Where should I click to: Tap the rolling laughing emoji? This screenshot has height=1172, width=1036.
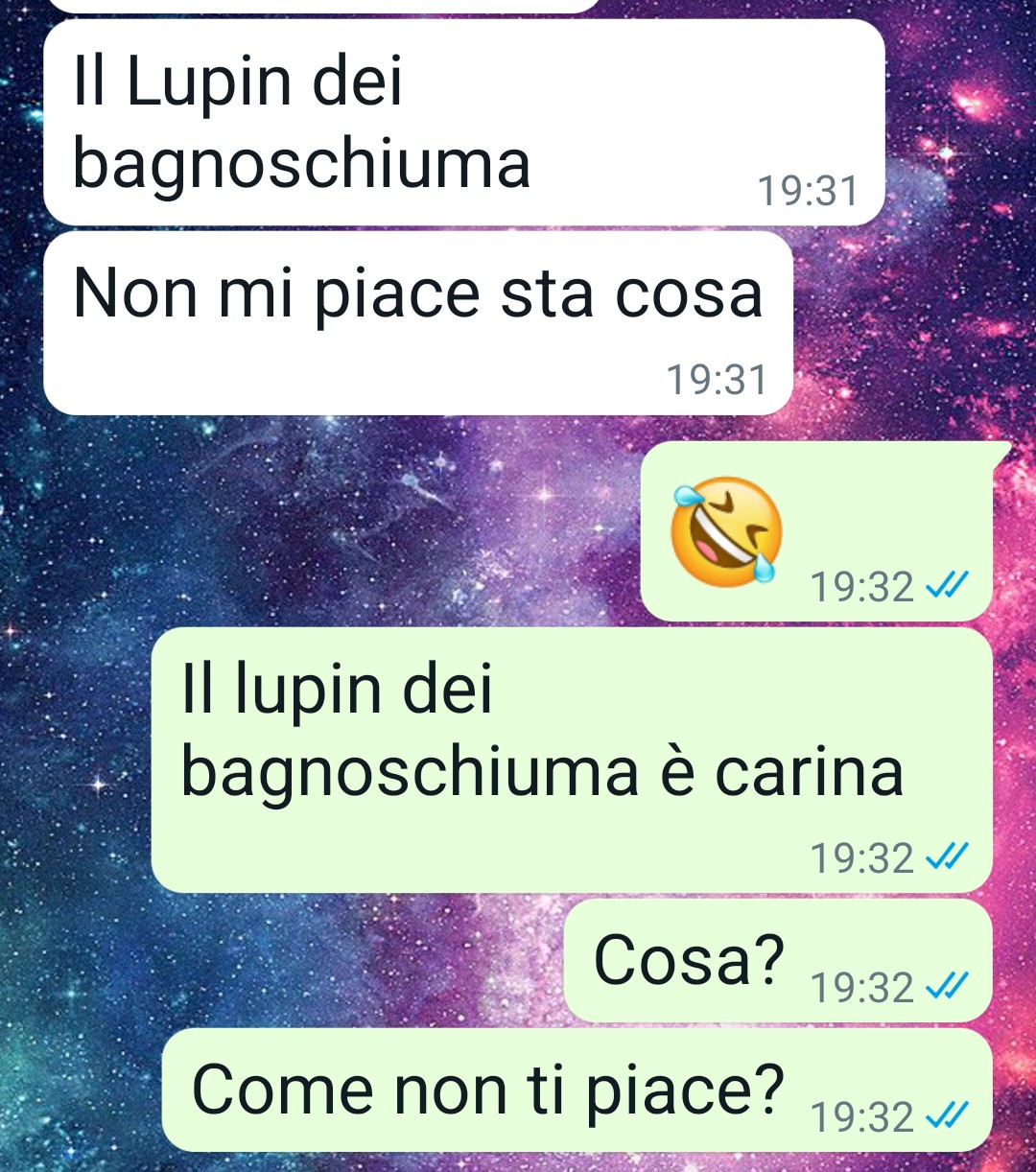[726, 530]
